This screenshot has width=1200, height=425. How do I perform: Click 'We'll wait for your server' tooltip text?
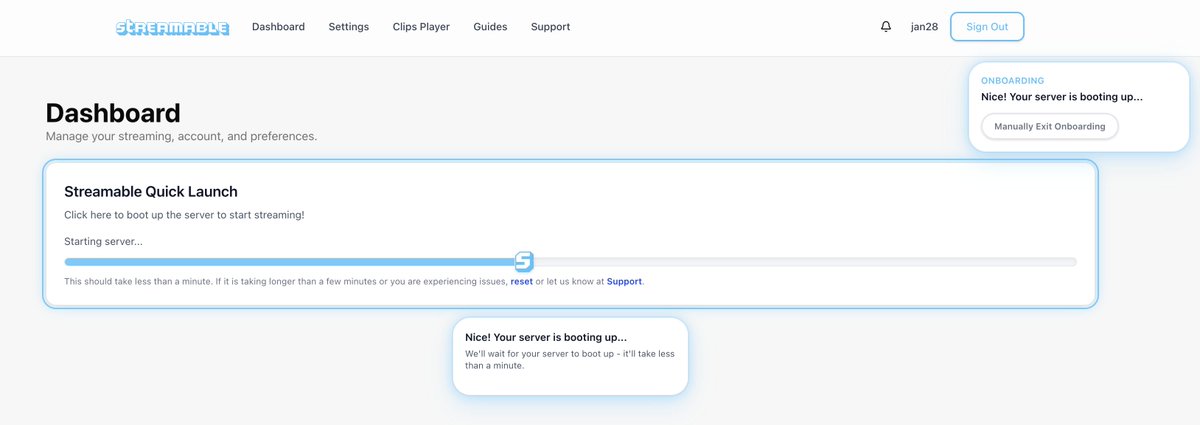tap(570, 360)
